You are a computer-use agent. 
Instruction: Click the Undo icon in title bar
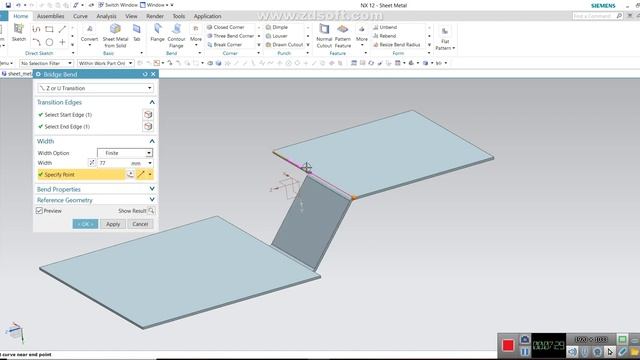18,5
